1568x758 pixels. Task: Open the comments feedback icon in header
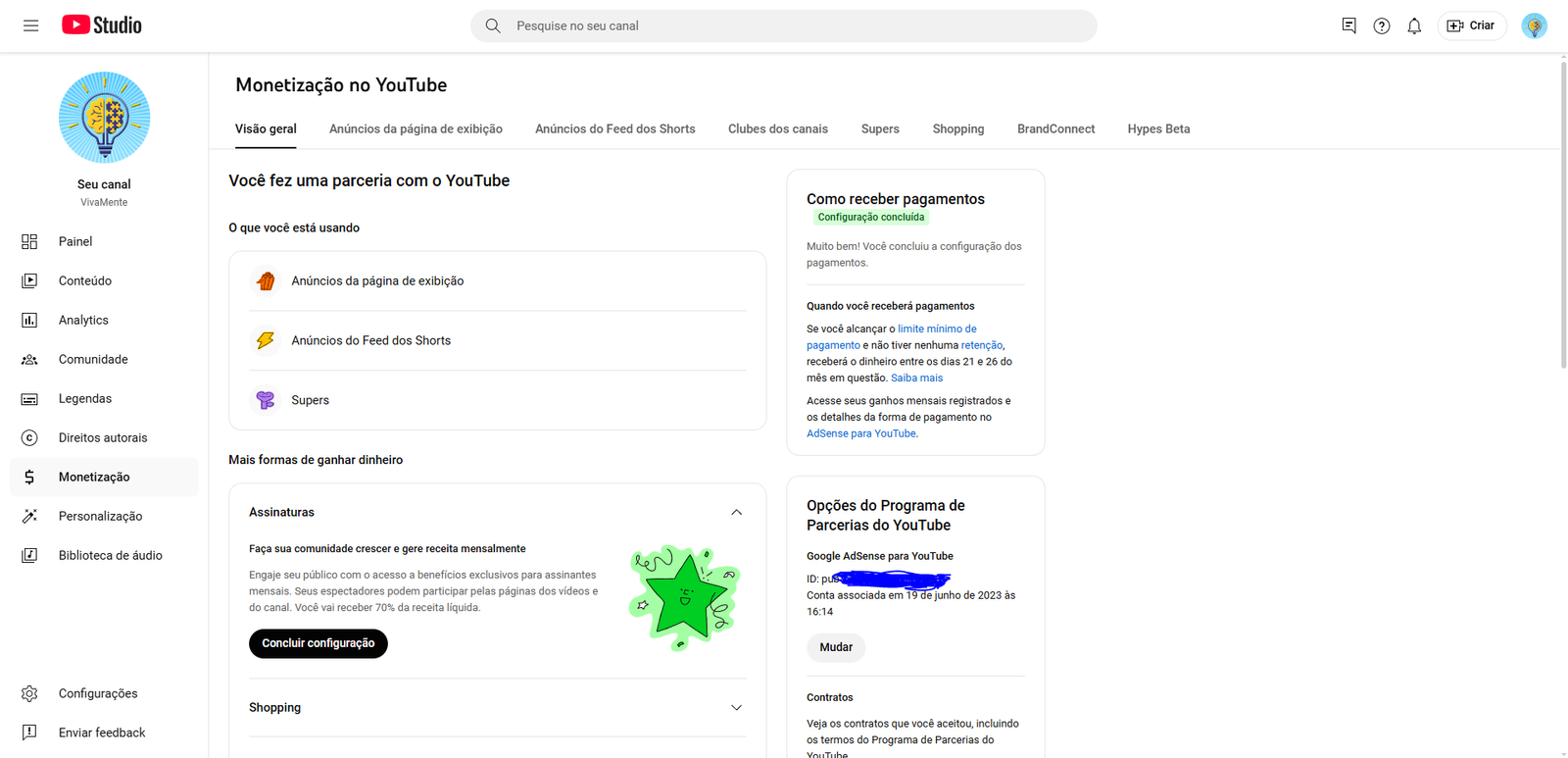[1348, 25]
